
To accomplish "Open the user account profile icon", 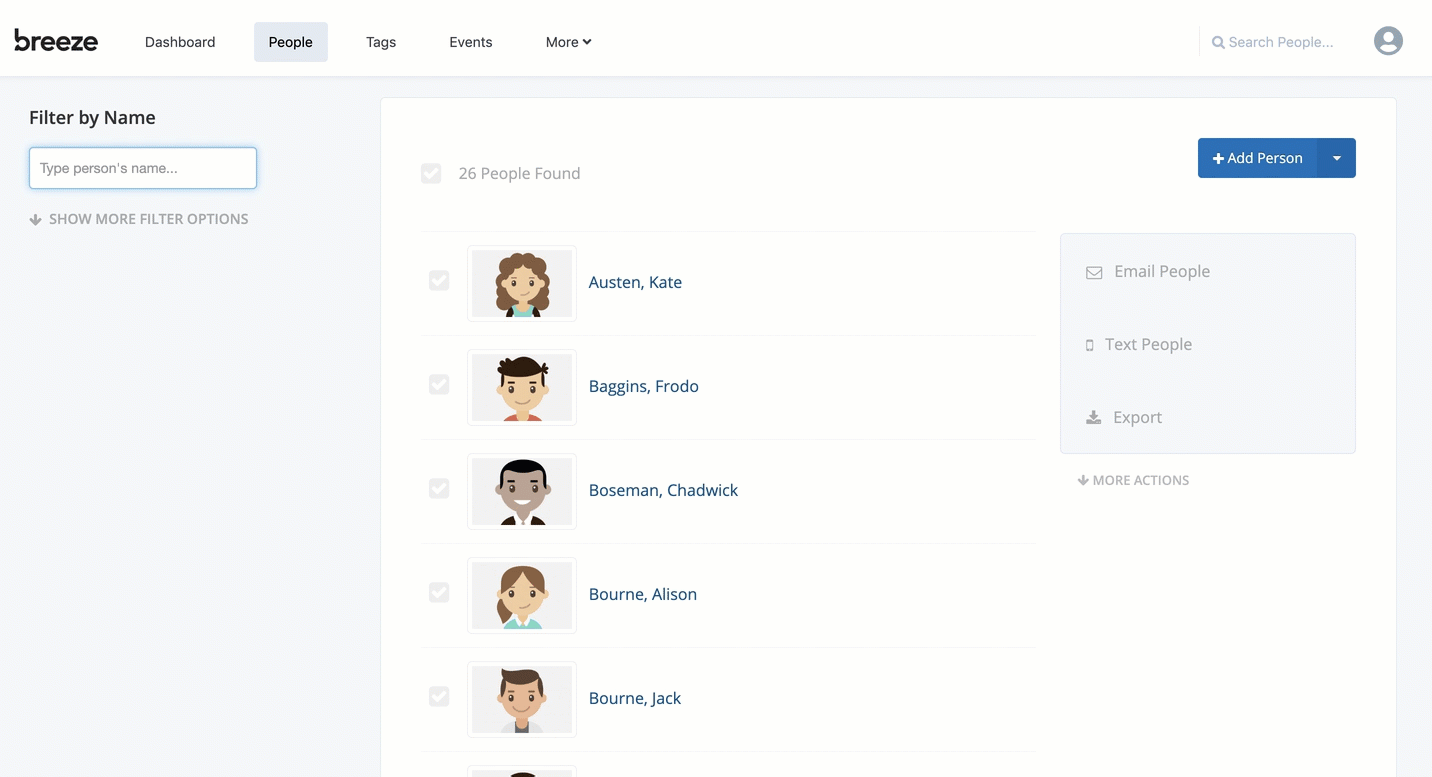I will tap(1388, 41).
